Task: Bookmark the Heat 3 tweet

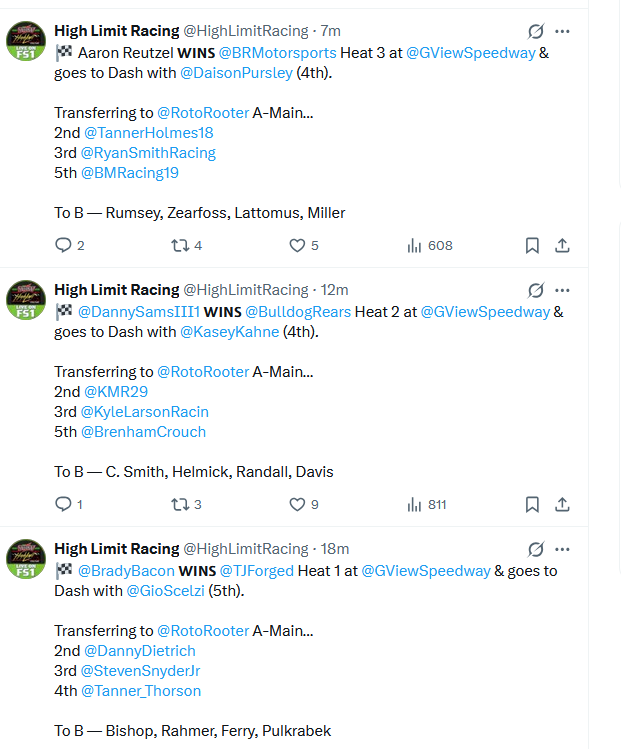Action: pos(532,246)
